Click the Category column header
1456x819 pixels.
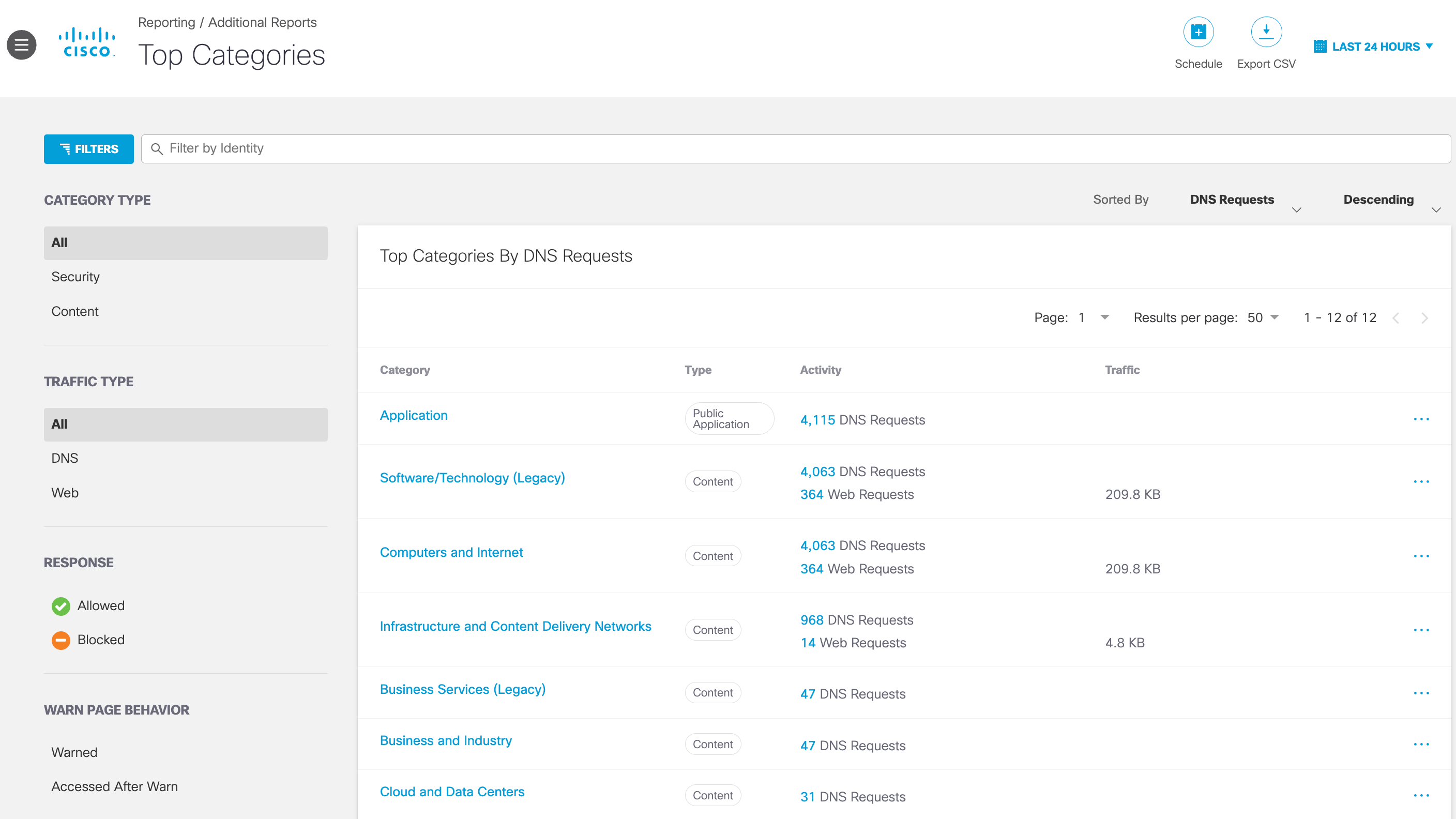[405, 370]
